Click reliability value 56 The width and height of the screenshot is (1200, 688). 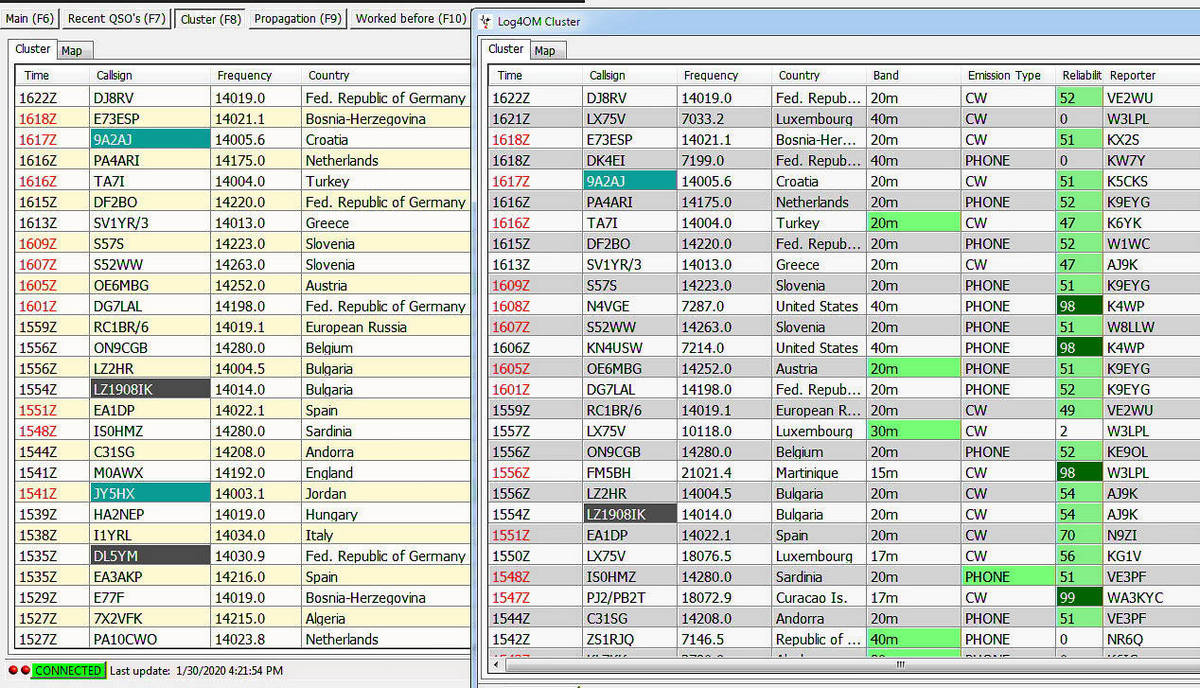[x=1080, y=556]
